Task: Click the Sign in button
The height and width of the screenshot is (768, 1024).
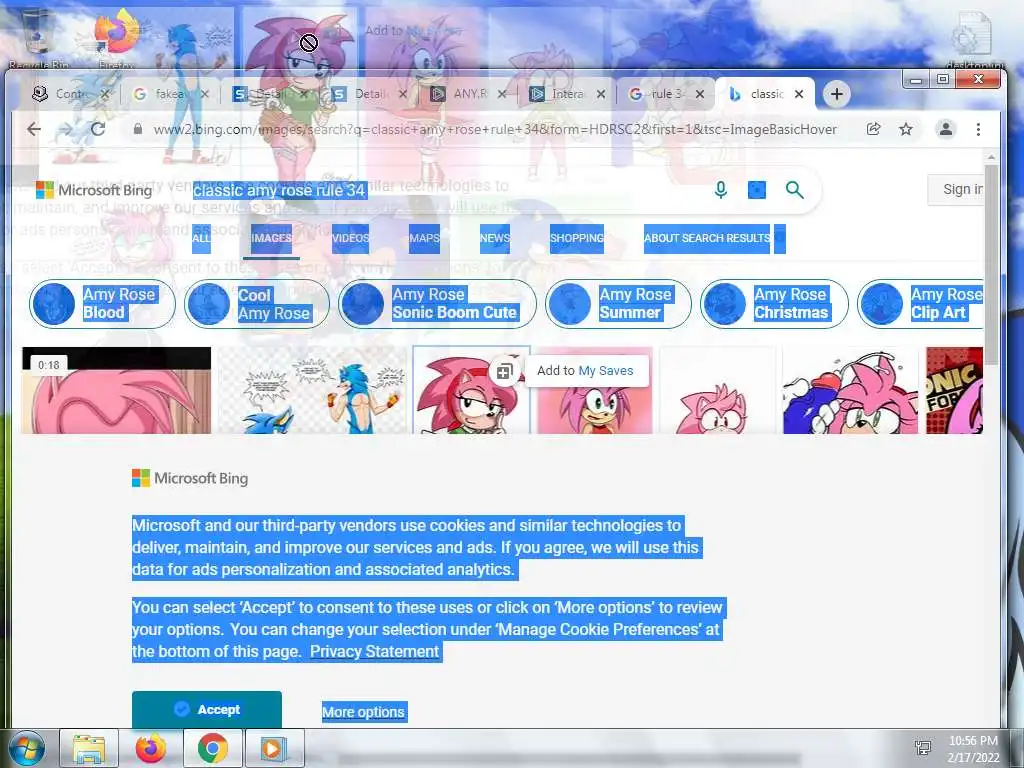Action: (x=957, y=190)
